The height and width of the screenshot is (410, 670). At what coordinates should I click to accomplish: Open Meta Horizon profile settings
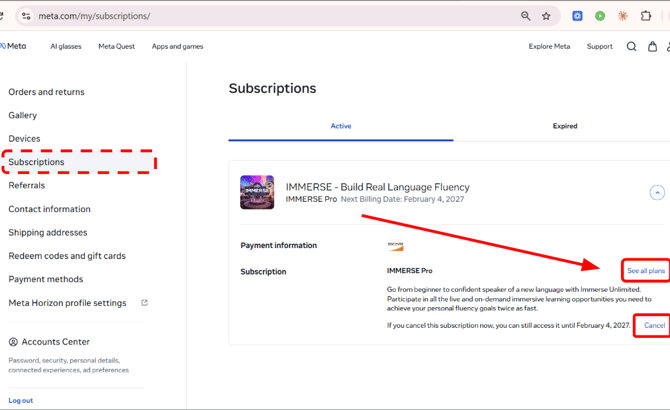(x=68, y=303)
